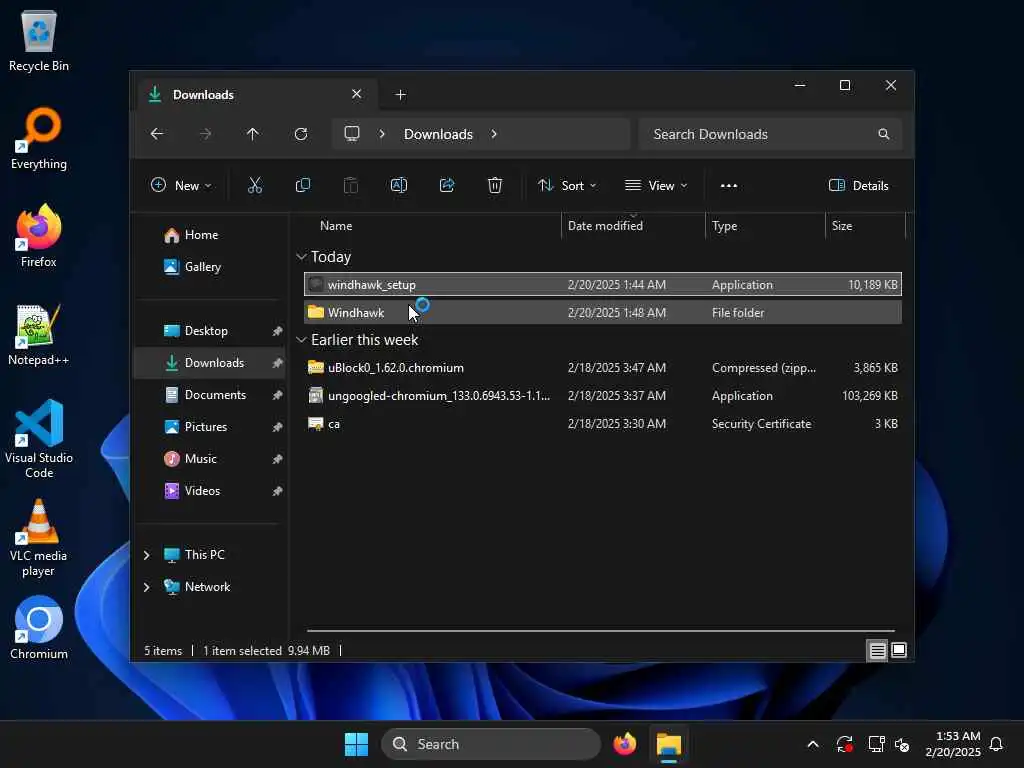Select the windhawk_setup file
Image resolution: width=1024 pixels, height=768 pixels.
(x=603, y=285)
